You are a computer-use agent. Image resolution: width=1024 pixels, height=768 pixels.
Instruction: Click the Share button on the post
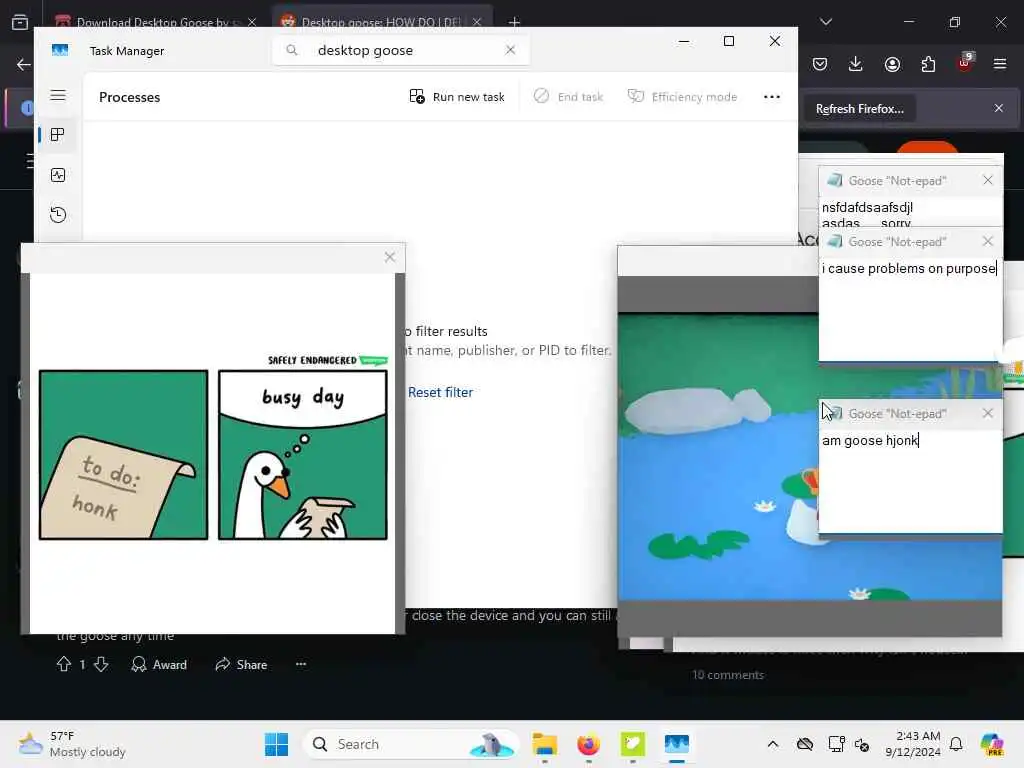tap(241, 664)
